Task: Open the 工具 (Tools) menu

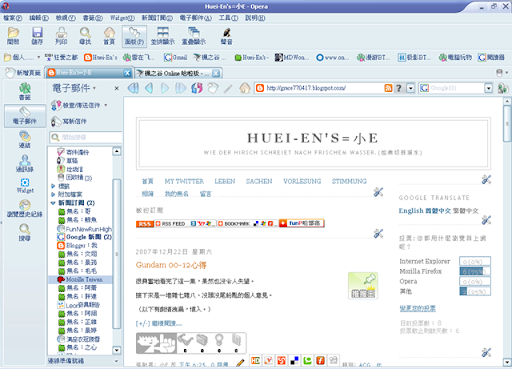Action: [228, 18]
